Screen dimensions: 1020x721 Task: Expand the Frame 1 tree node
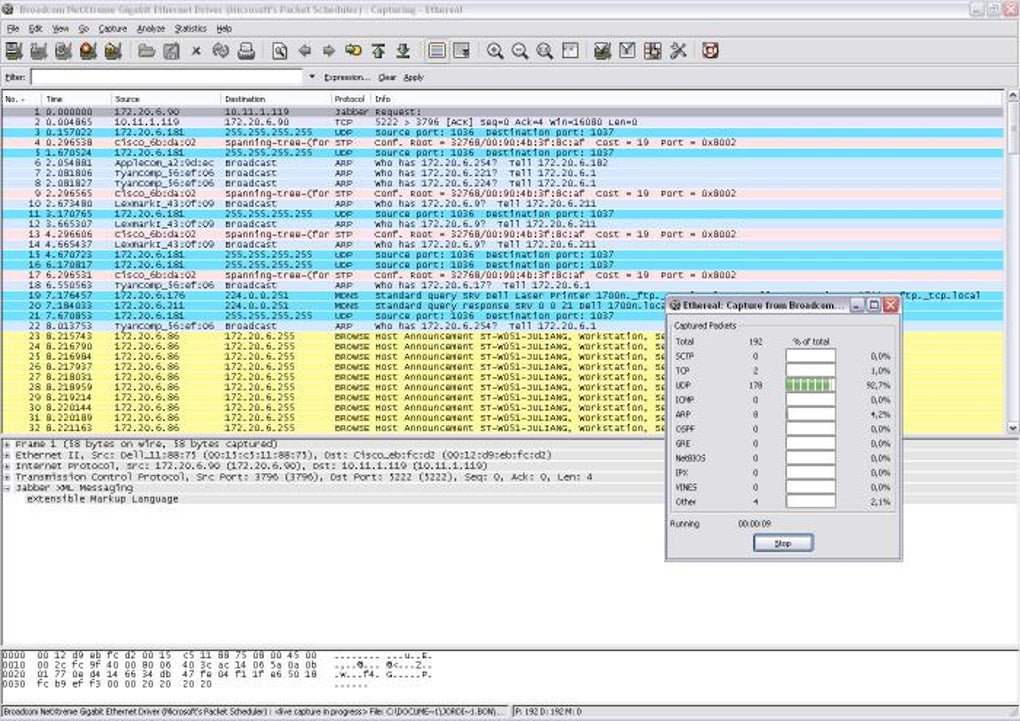(x=7, y=444)
